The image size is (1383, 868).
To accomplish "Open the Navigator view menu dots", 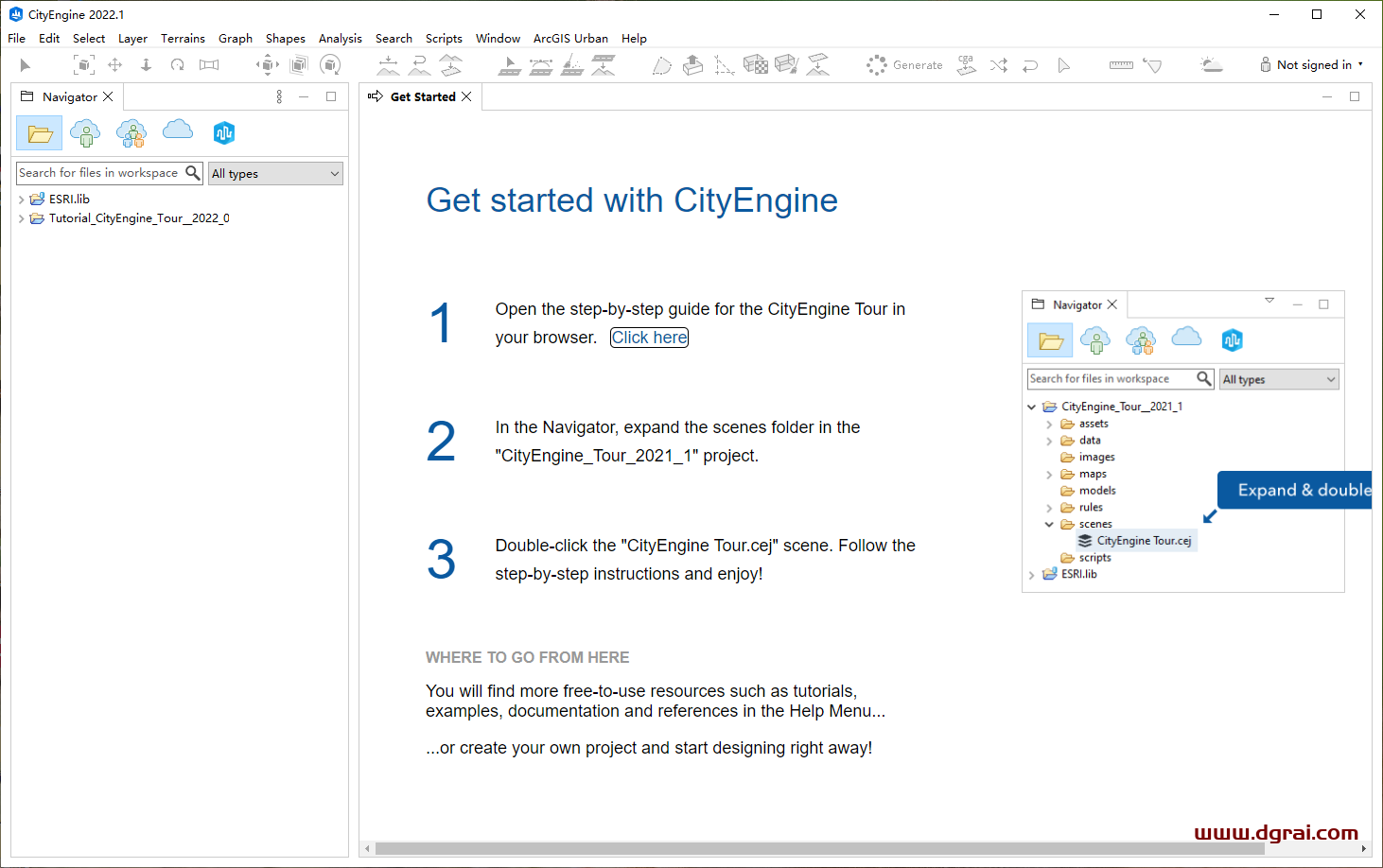I will [x=279, y=96].
